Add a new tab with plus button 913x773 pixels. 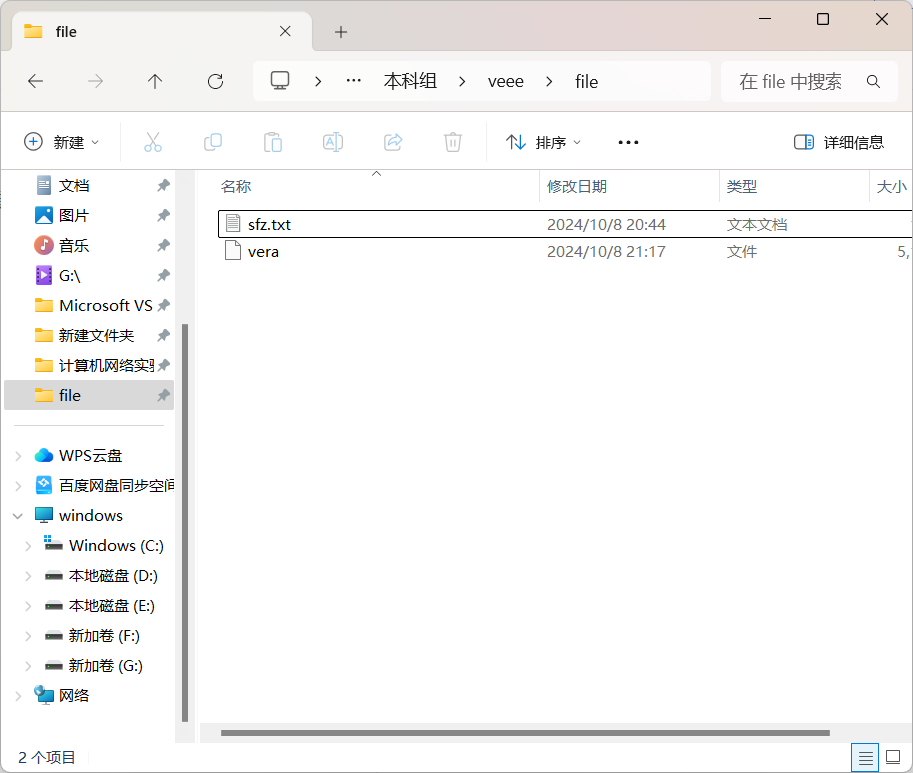(341, 32)
